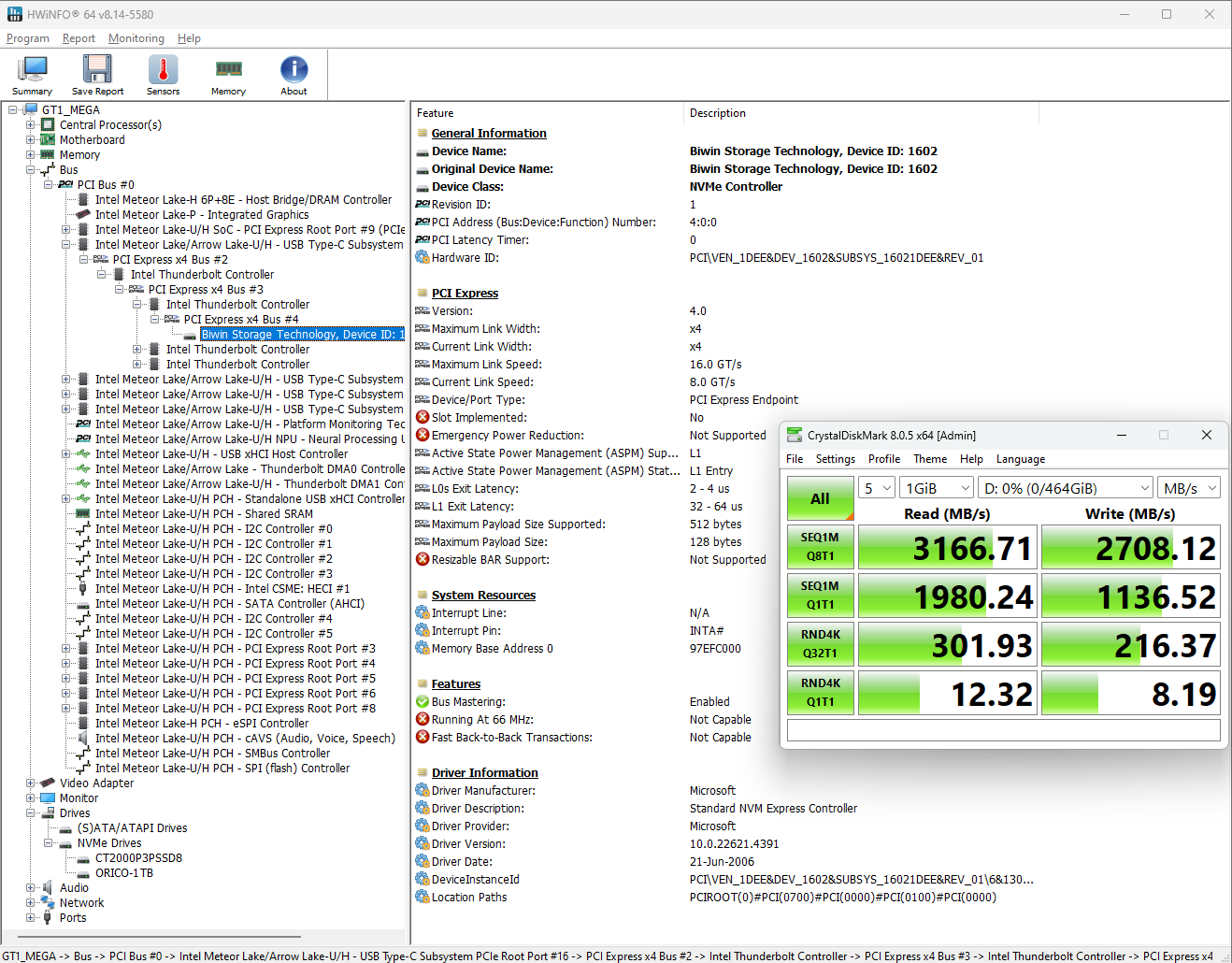Select the Biwin Storage Technology tree item
Image resolution: width=1232 pixels, height=963 pixels.
click(x=303, y=334)
